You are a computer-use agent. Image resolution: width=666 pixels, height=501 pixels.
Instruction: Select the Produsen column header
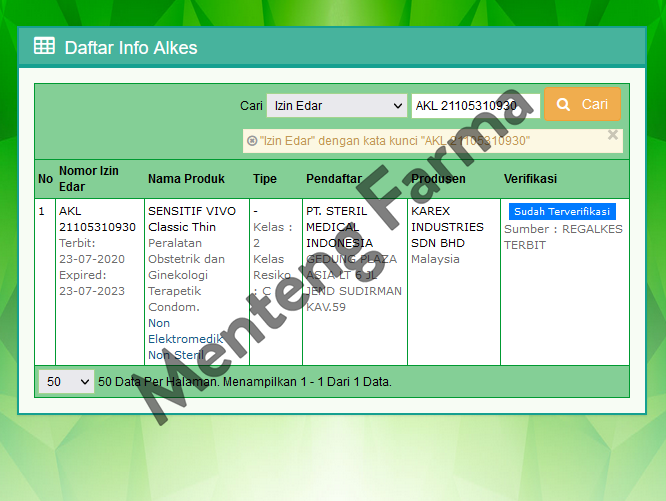coord(438,179)
